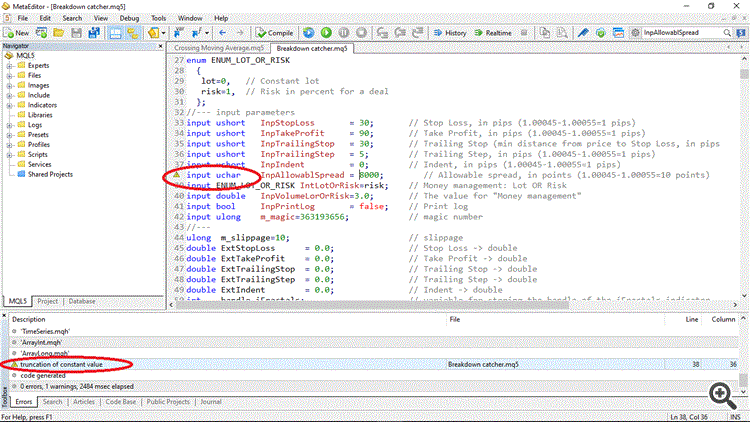
Task: Expand the Images folder in the Navigator
Action: [x=9, y=86]
